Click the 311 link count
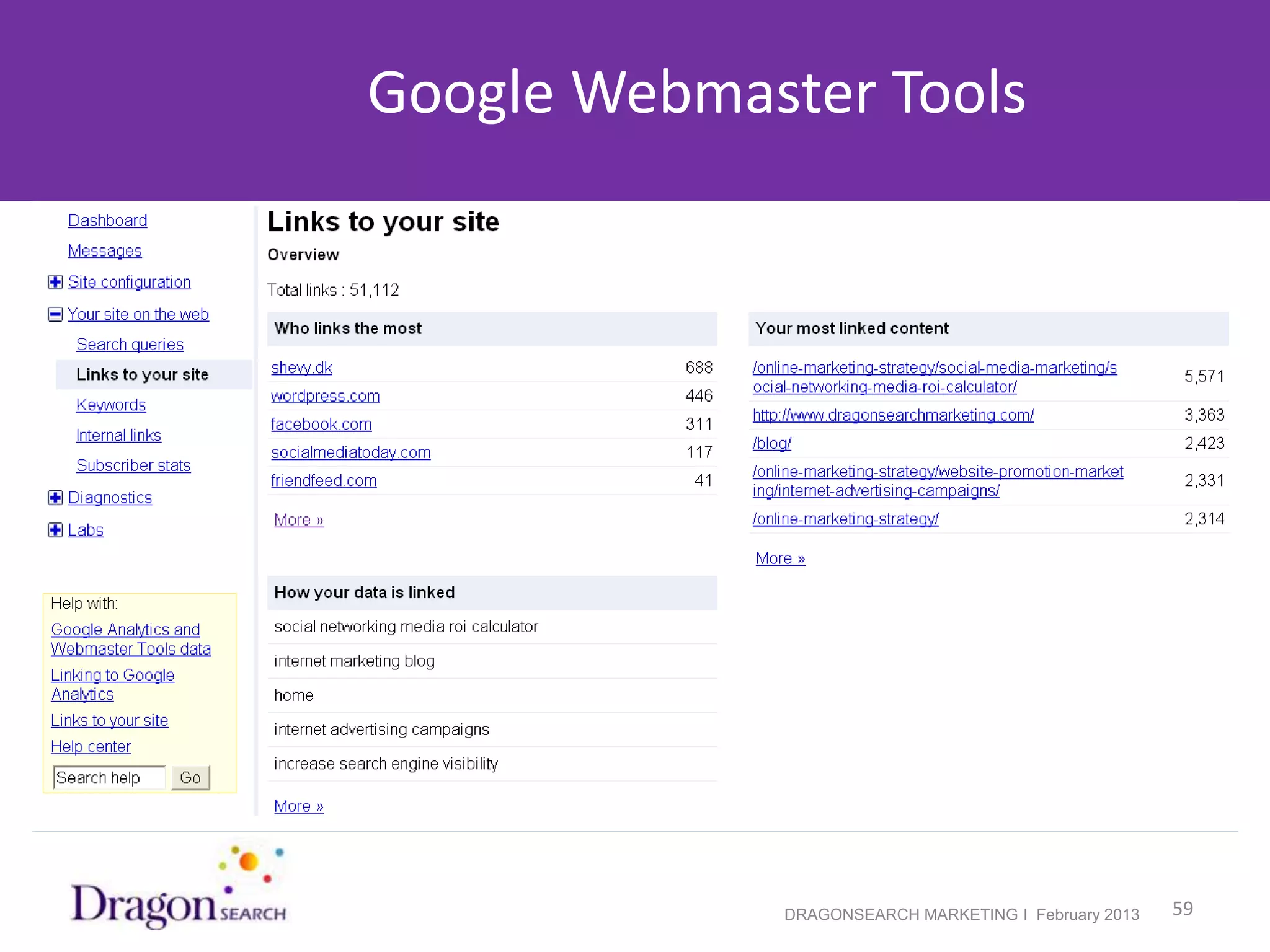1270x952 pixels. point(699,424)
